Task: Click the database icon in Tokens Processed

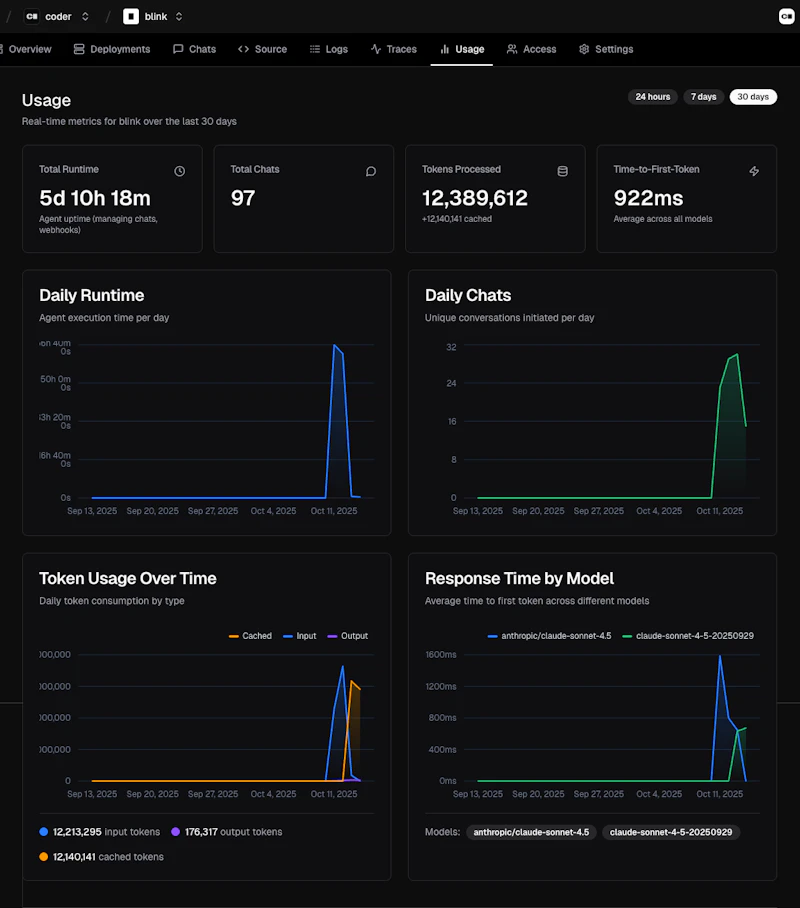Action: pos(562,171)
